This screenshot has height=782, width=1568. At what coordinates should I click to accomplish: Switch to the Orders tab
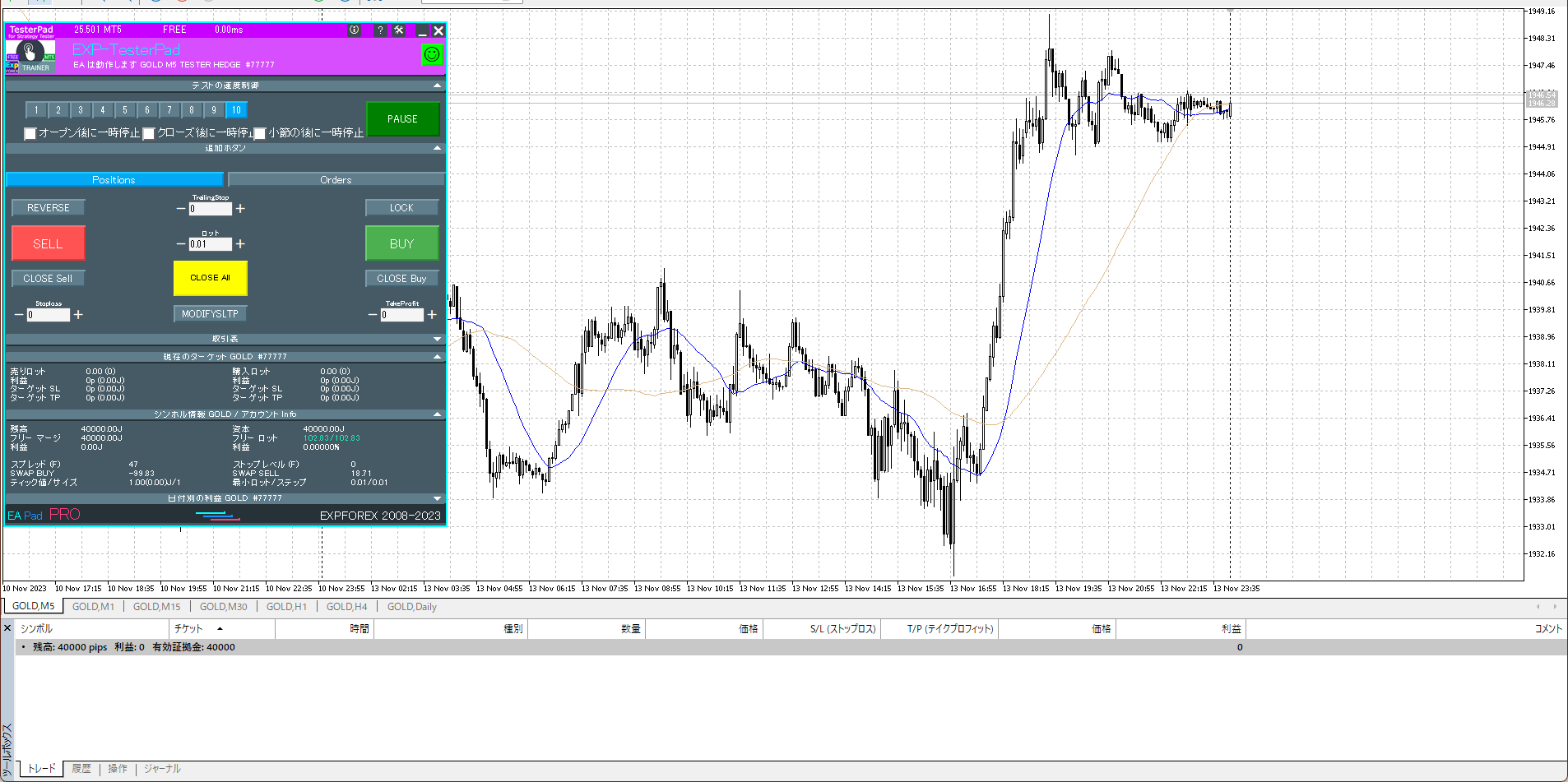336,180
